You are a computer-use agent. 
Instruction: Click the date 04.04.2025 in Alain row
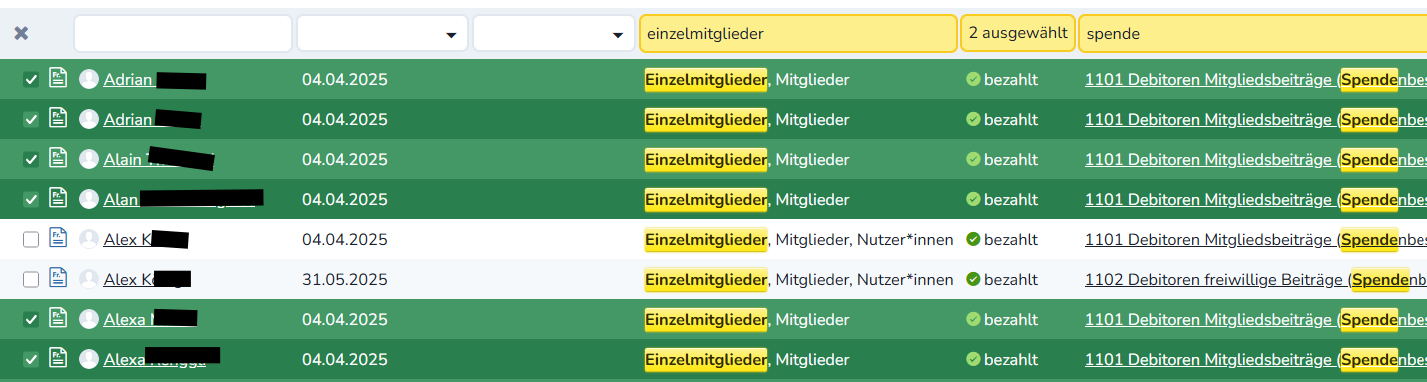coord(345,159)
